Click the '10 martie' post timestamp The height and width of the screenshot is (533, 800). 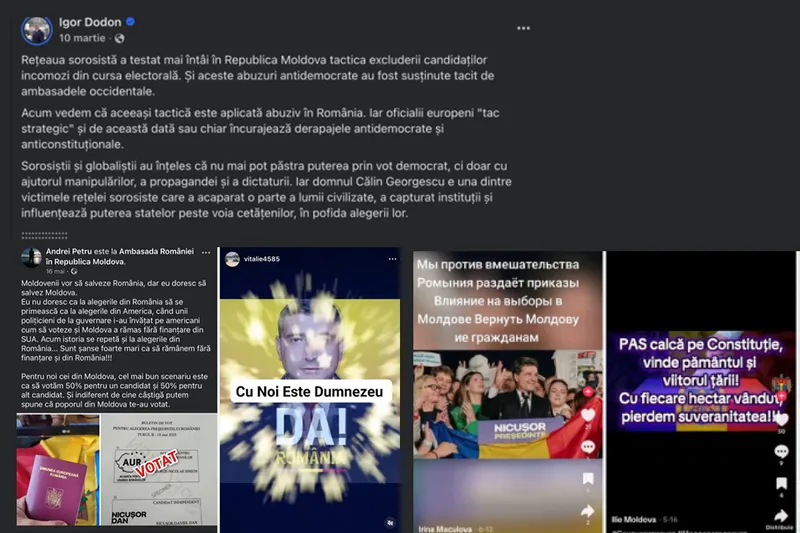82,38
